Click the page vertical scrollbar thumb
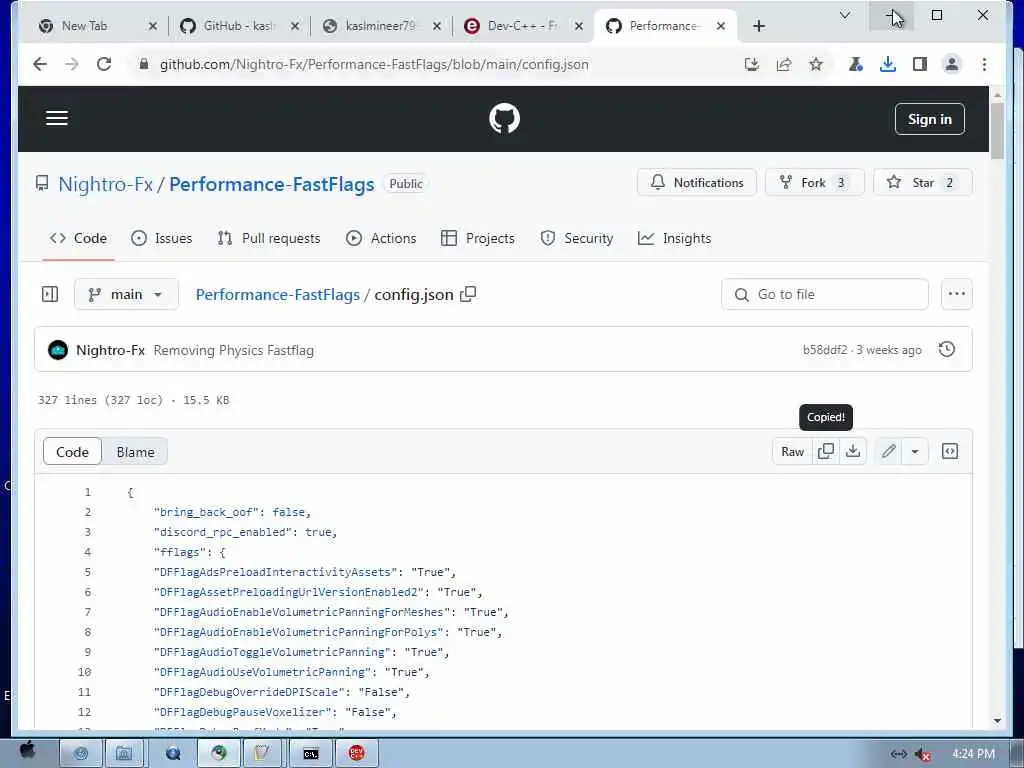The height and width of the screenshot is (768, 1024). coord(997,131)
